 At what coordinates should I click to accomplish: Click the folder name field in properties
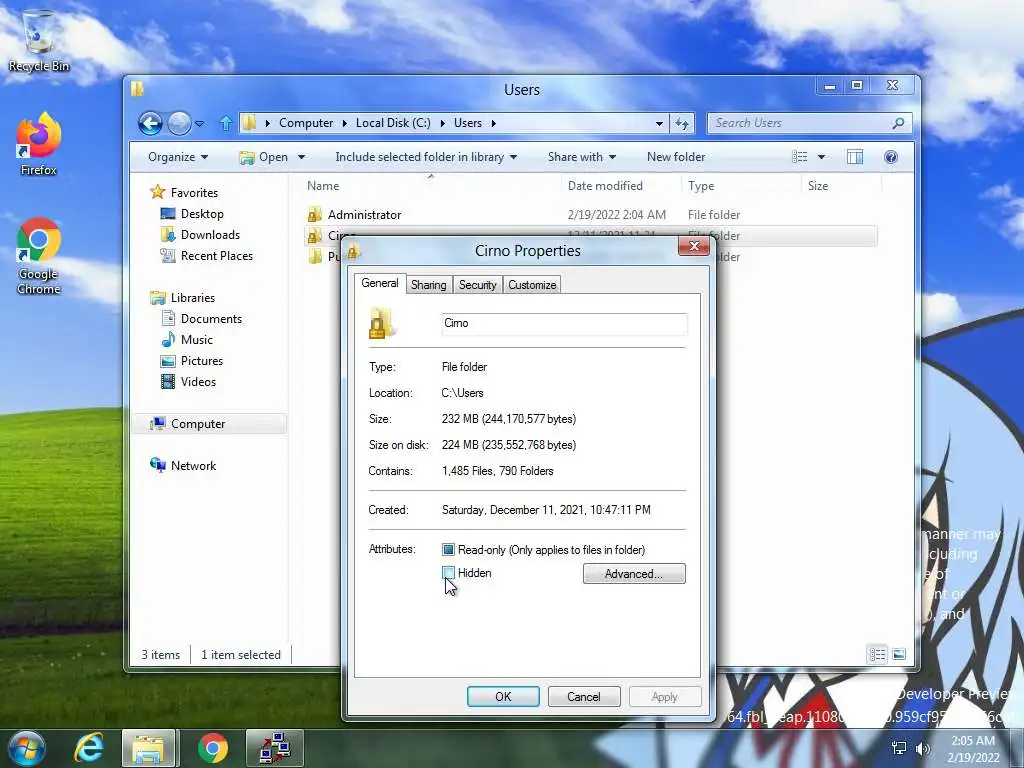pyautogui.click(x=564, y=323)
